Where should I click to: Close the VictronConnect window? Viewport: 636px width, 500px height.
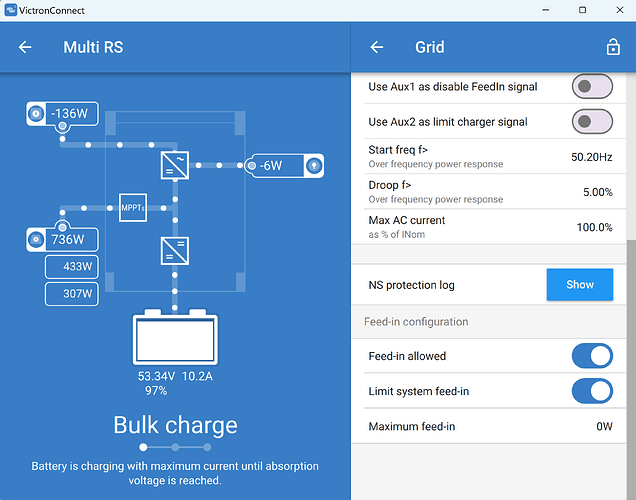pyautogui.click(x=620, y=10)
